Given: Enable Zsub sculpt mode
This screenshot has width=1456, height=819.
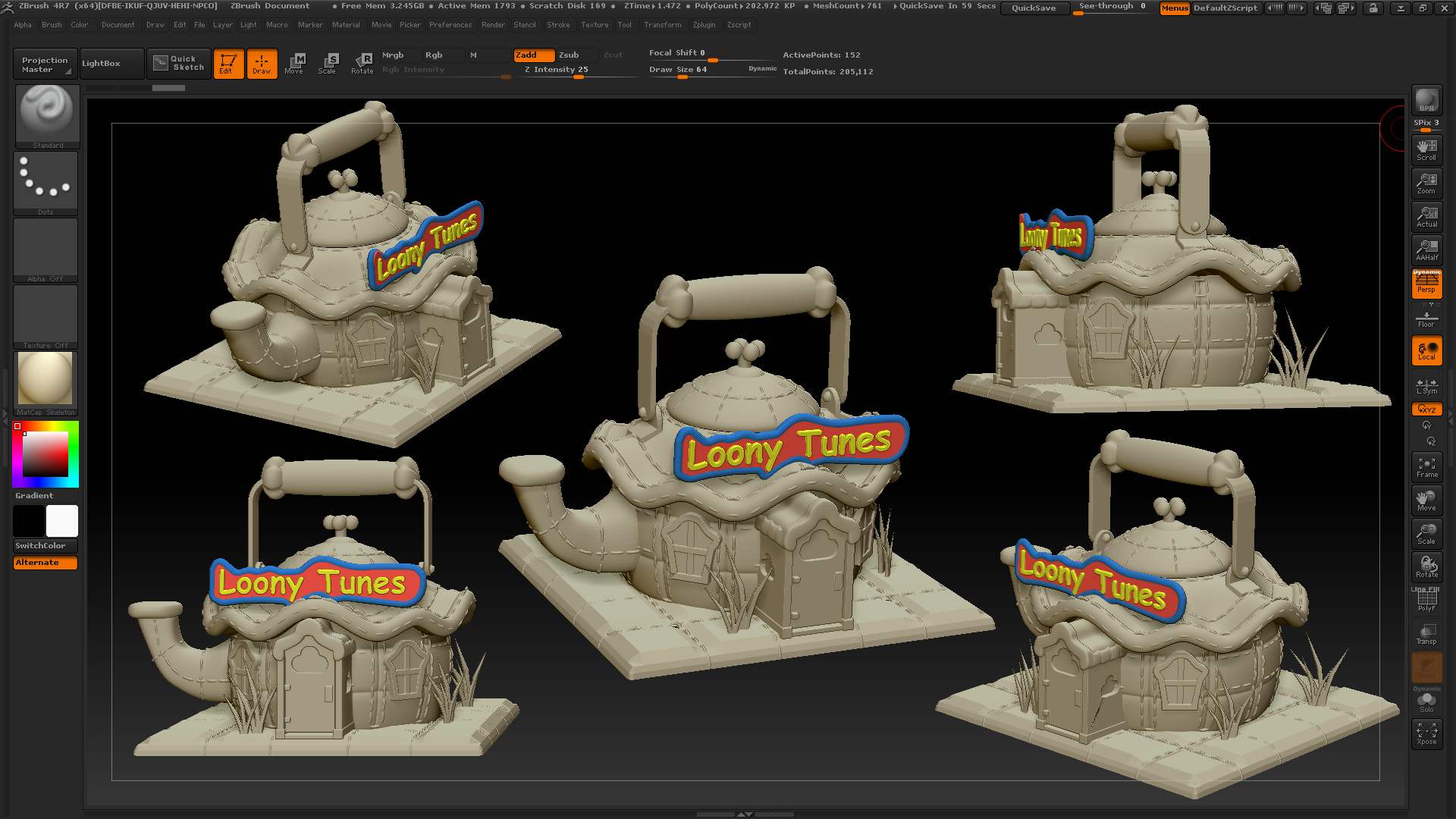Looking at the screenshot, I should point(576,55).
